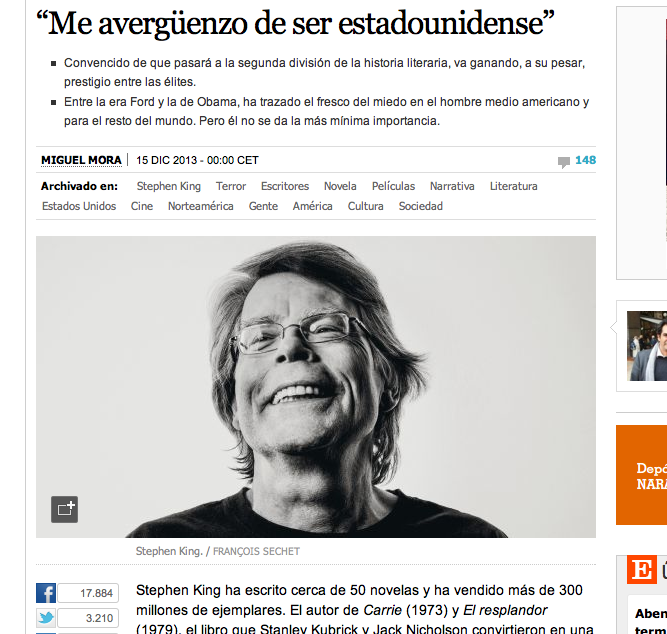
Task: Open the 148 comments count link
Action: [x=585, y=160]
